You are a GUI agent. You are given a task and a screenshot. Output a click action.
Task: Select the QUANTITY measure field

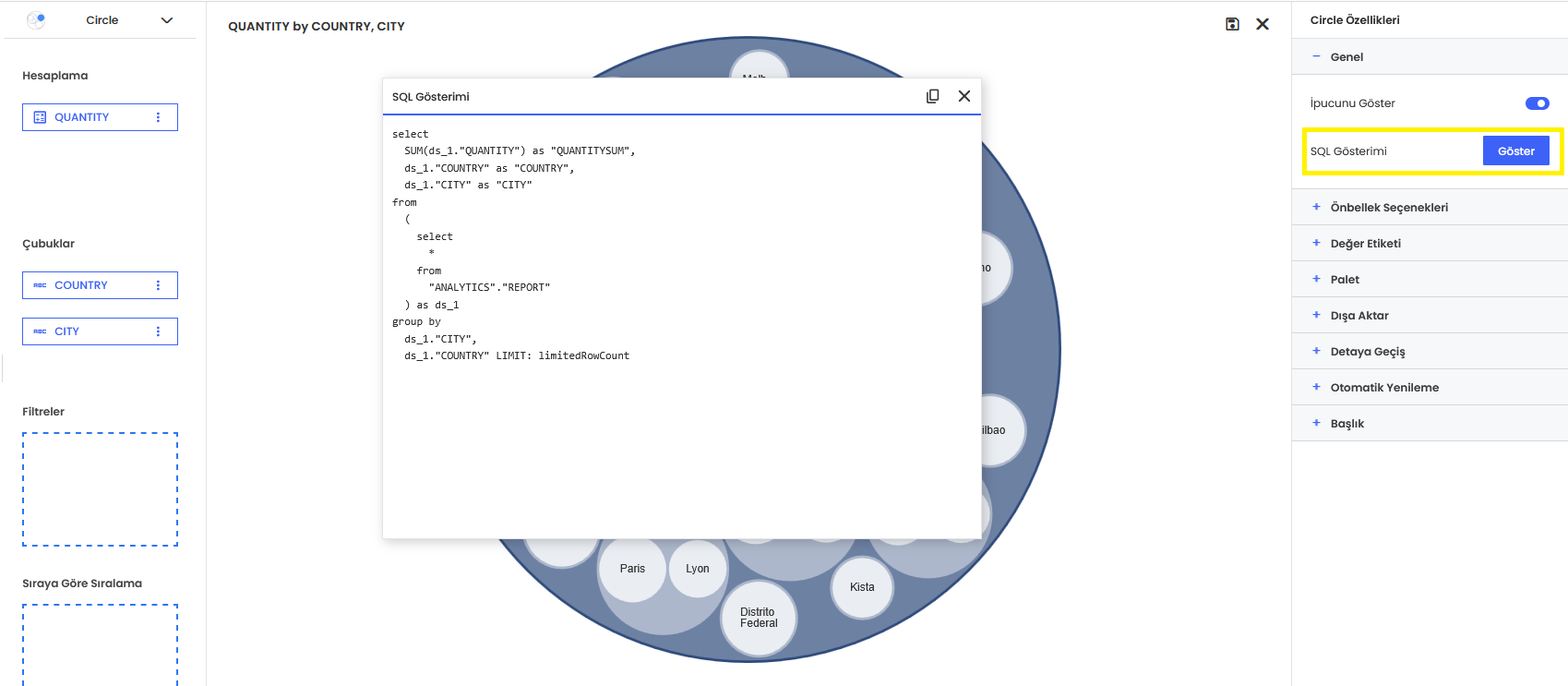pos(81,117)
